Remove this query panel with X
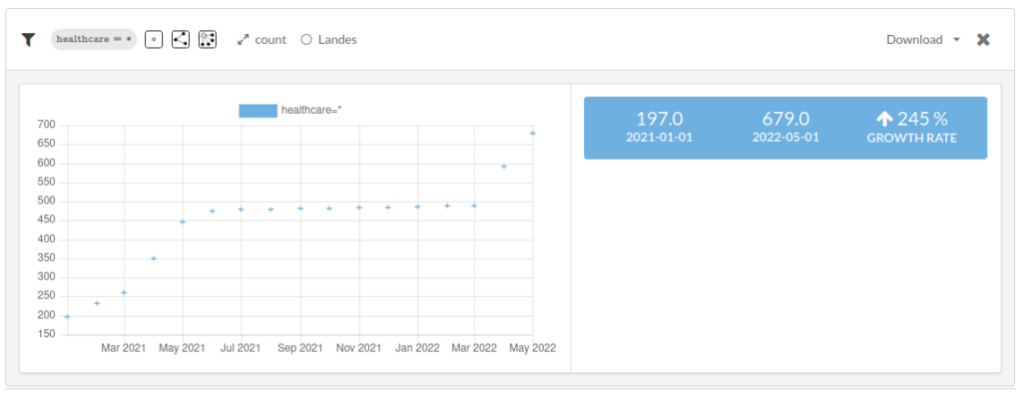Screen dimensions: 1024x400 [983, 40]
